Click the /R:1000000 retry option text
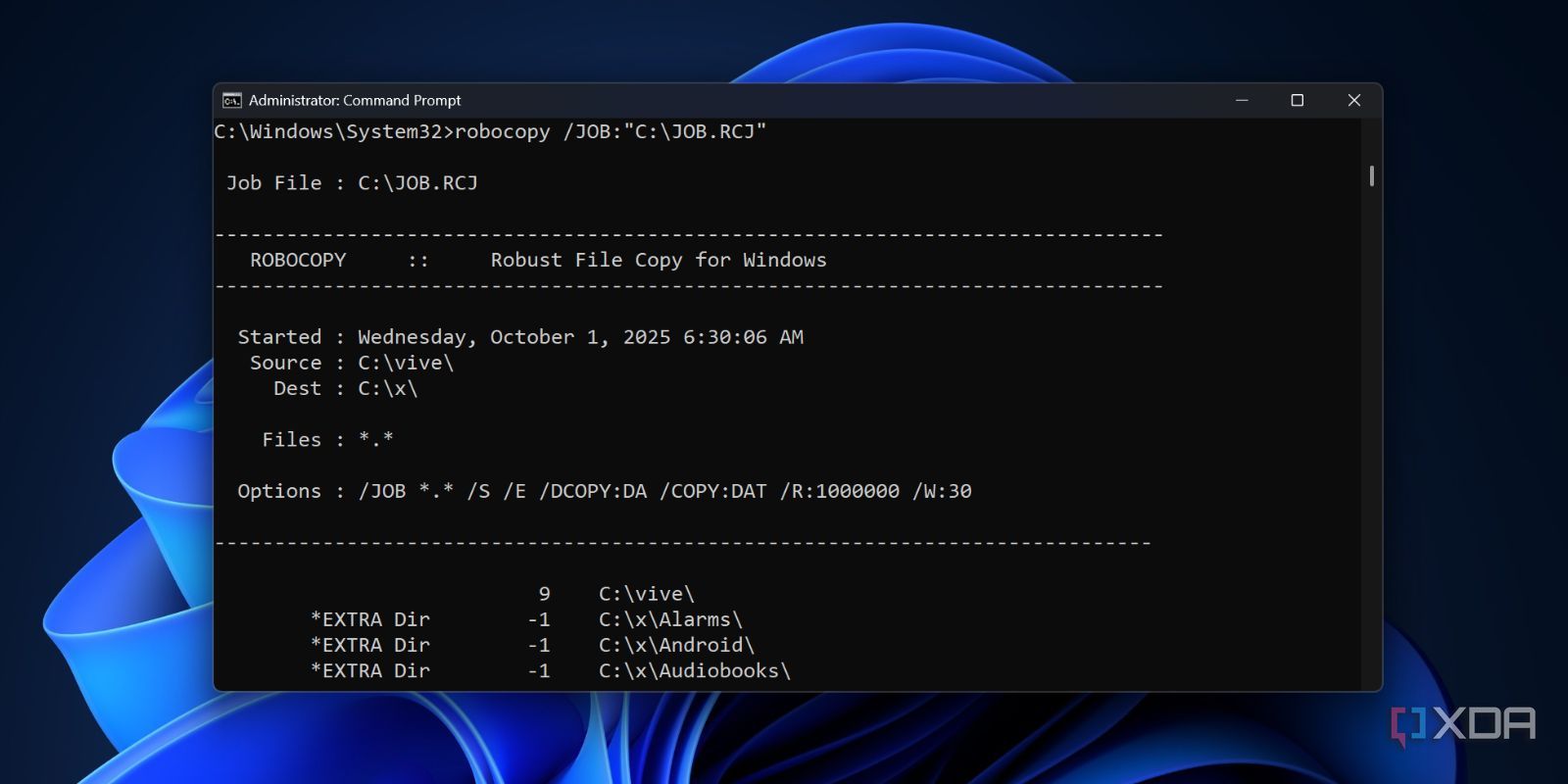Screen dimensions: 1568x784 click(840, 491)
